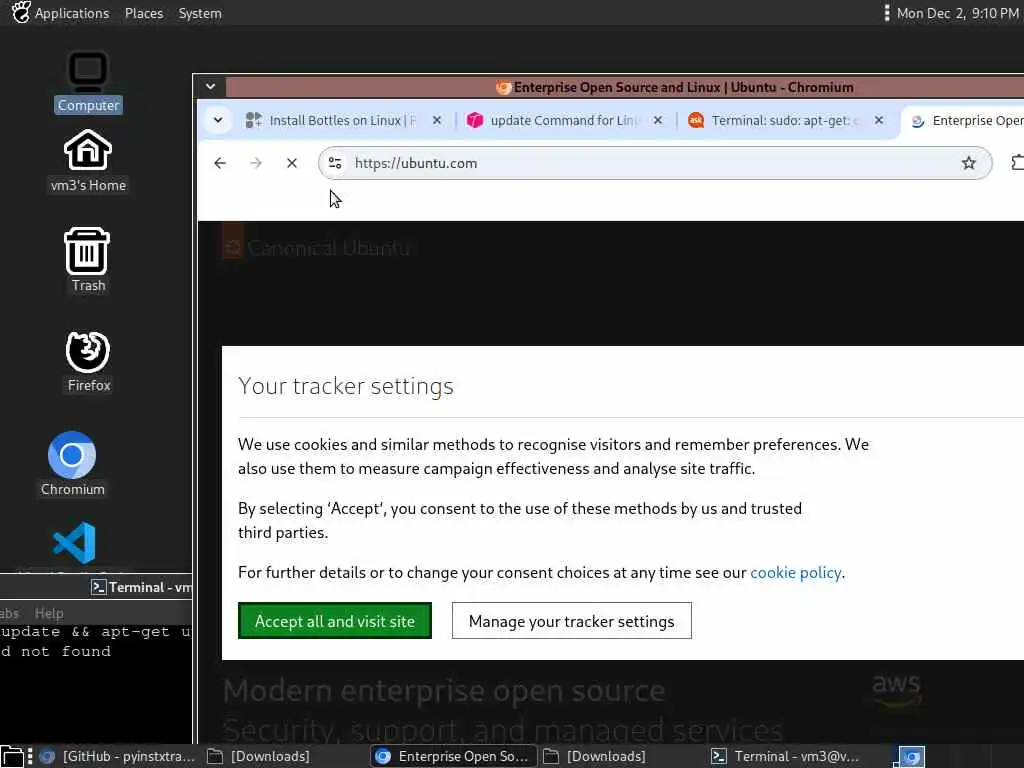Go forward in Chromium
This screenshot has height=768, width=1024.
256,163
